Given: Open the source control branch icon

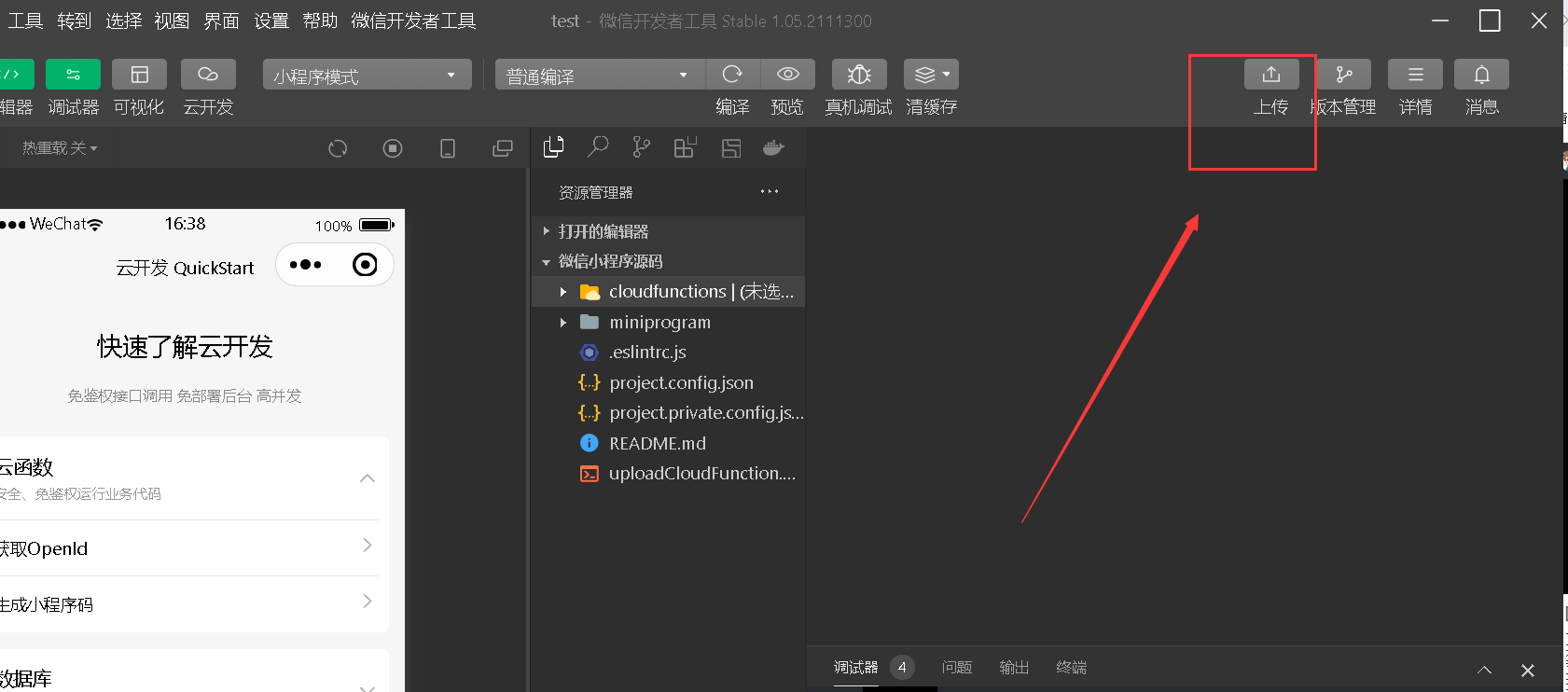Looking at the screenshot, I should pyautogui.click(x=641, y=147).
